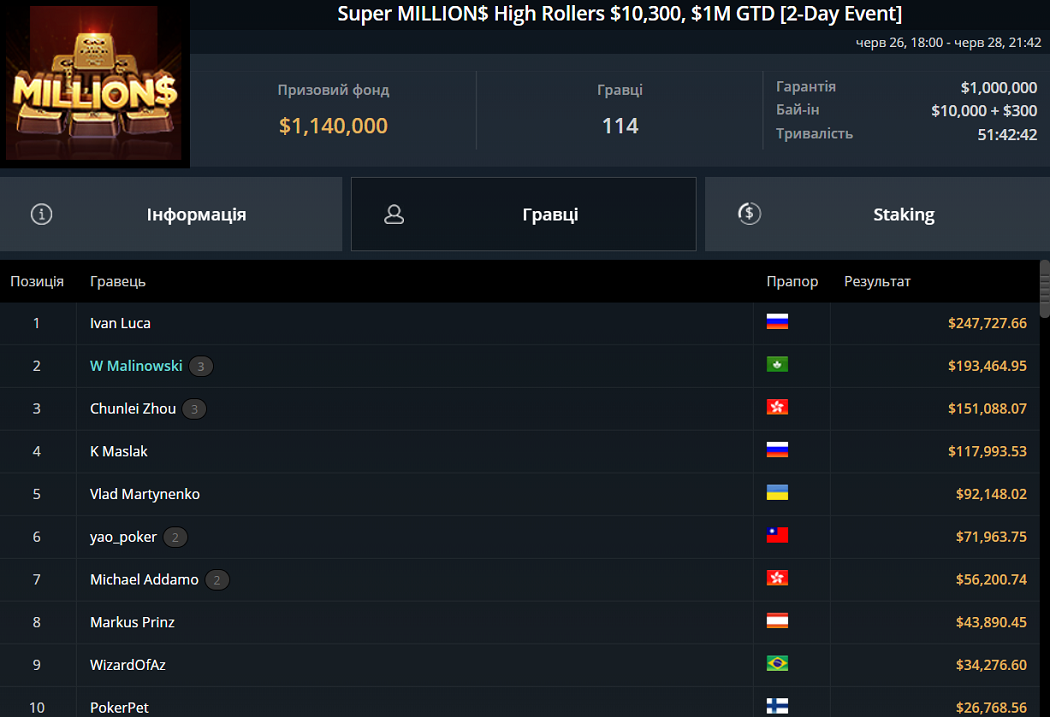
Task: Sort the list by the Результат column
Action: coord(877,281)
